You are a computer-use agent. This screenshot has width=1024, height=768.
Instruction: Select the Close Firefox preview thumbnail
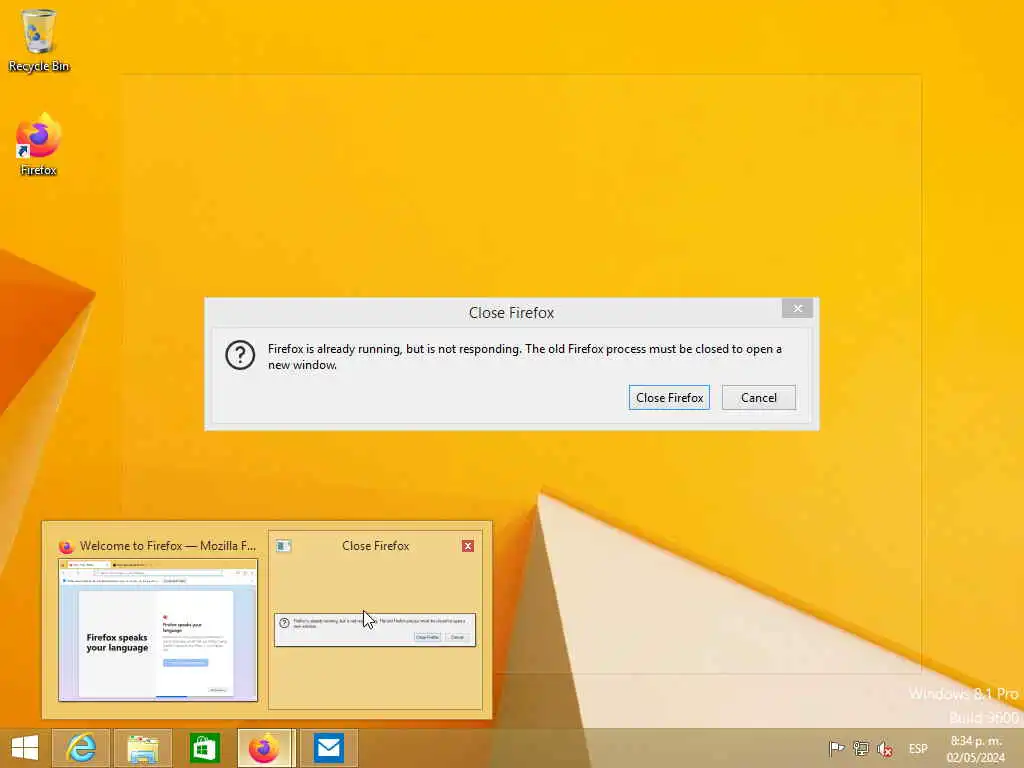coord(375,630)
